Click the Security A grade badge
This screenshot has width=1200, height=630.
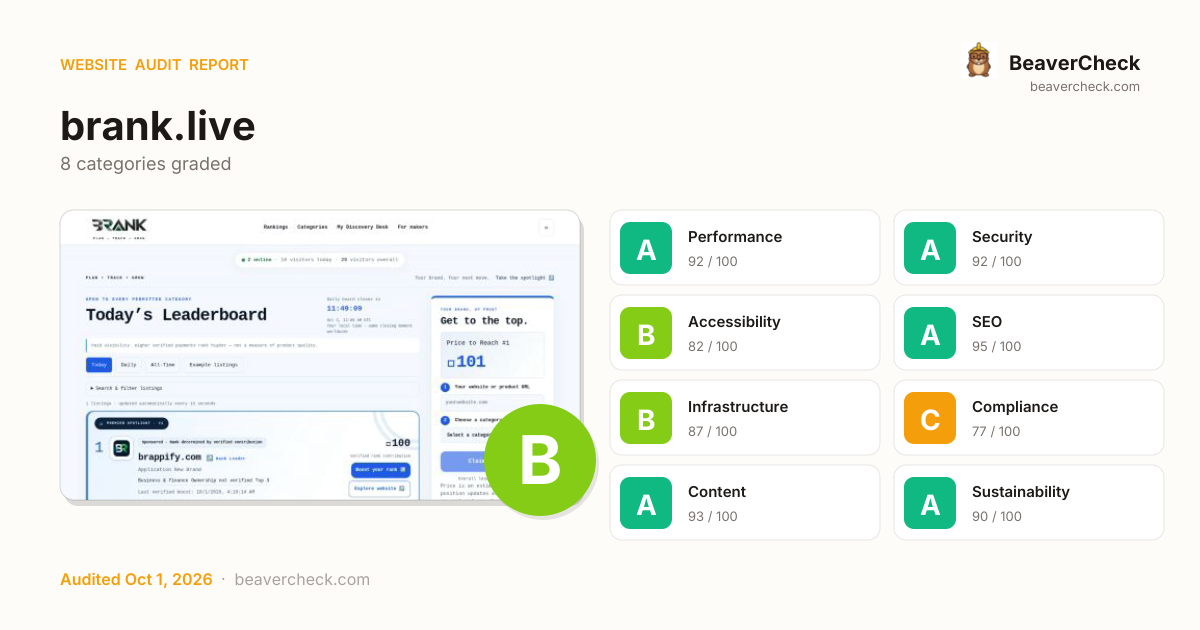tap(931, 248)
